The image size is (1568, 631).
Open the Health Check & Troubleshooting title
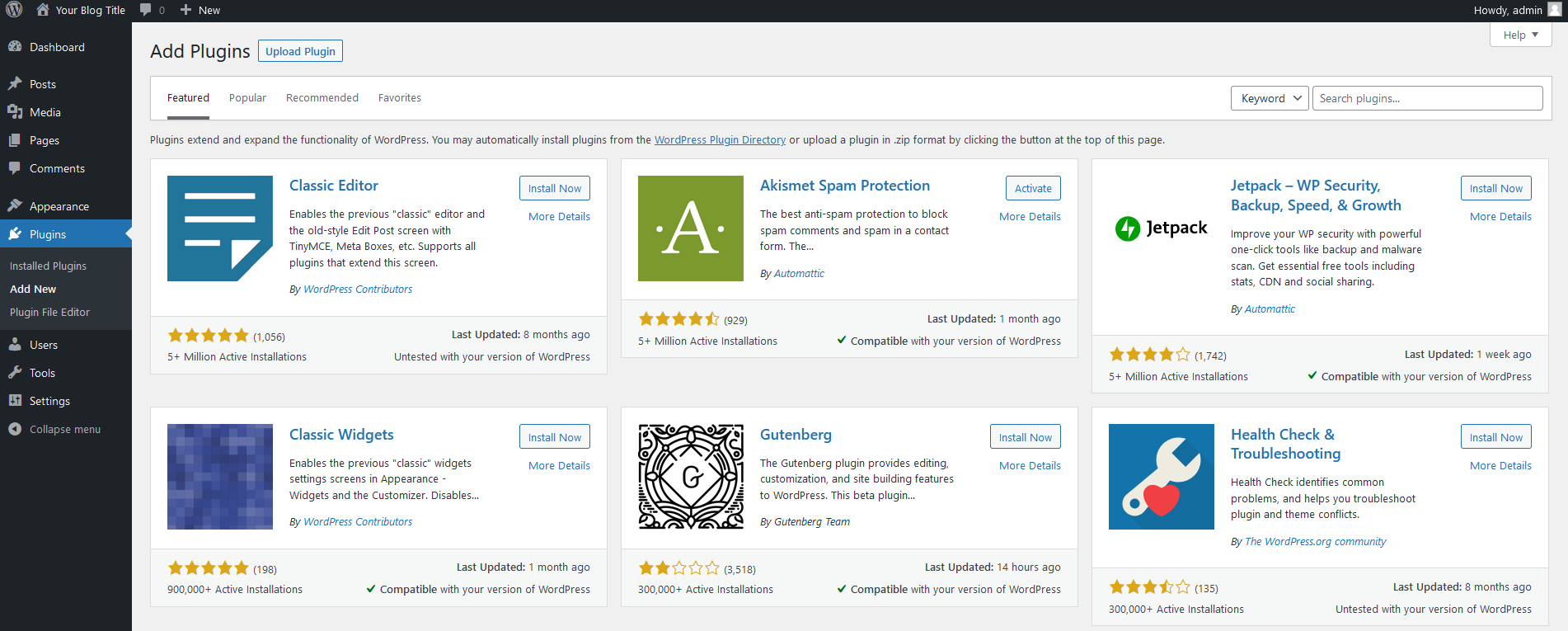[x=1285, y=444]
